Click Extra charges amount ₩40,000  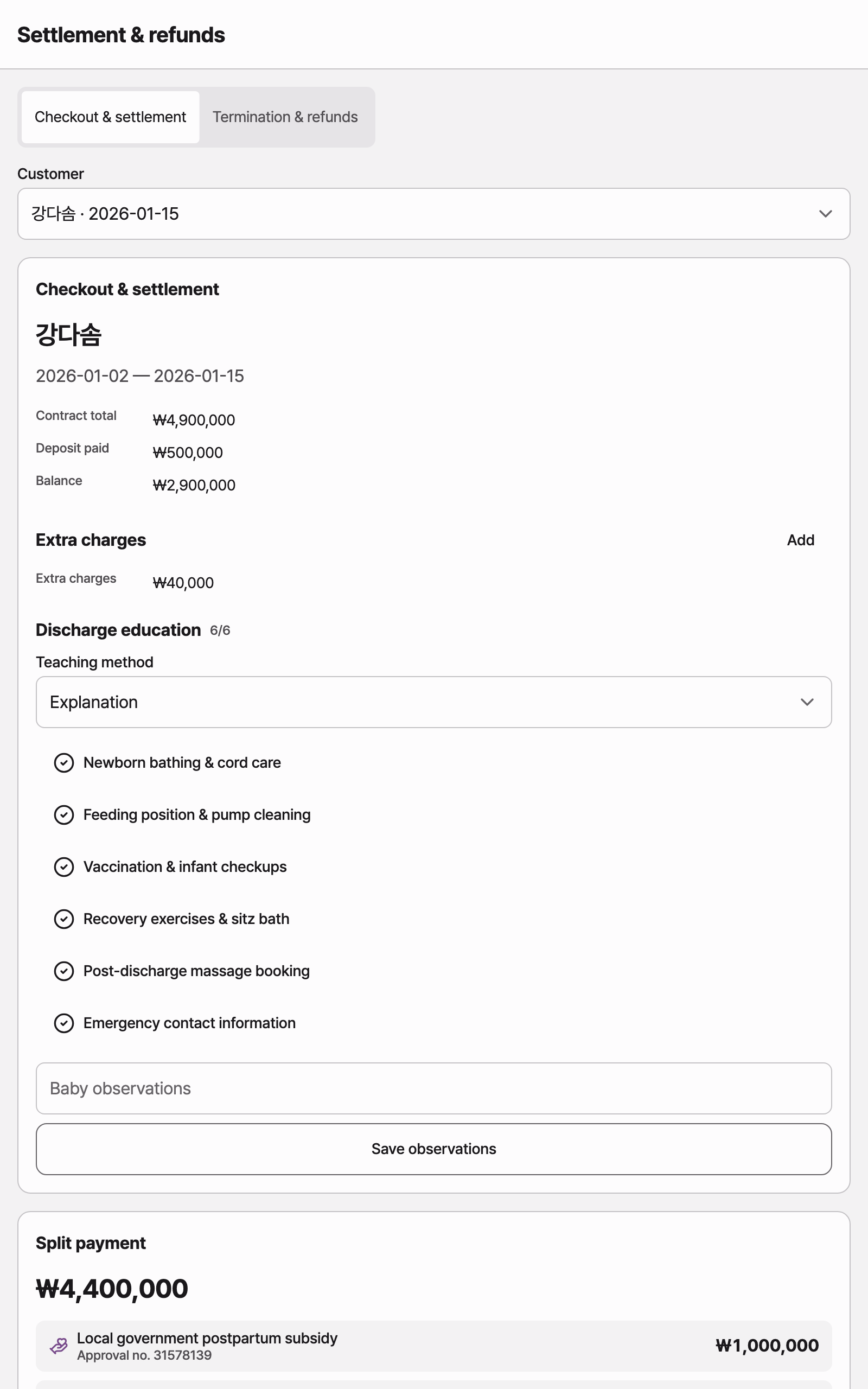point(183,583)
